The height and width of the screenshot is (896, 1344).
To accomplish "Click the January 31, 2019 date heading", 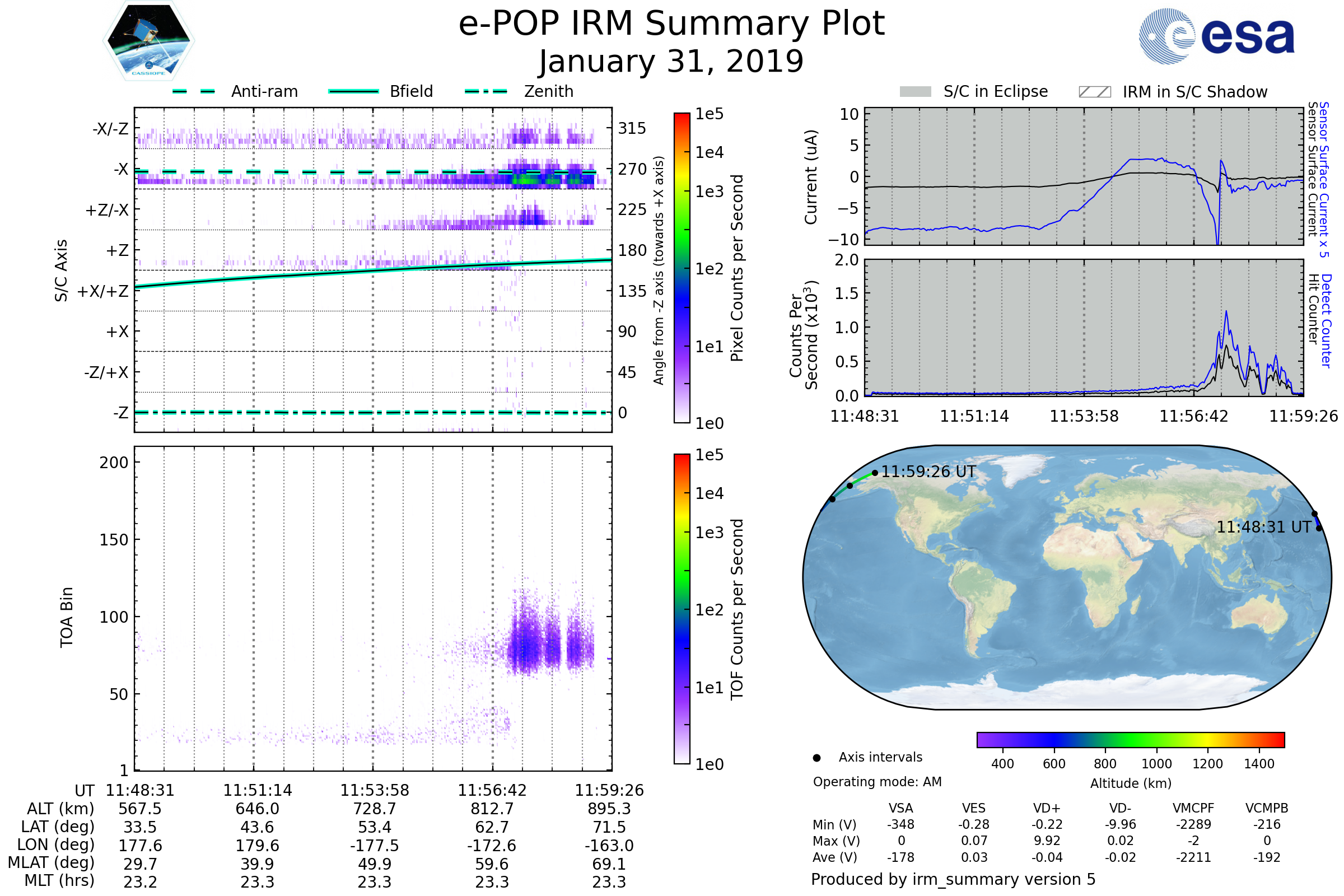I will (x=671, y=62).
